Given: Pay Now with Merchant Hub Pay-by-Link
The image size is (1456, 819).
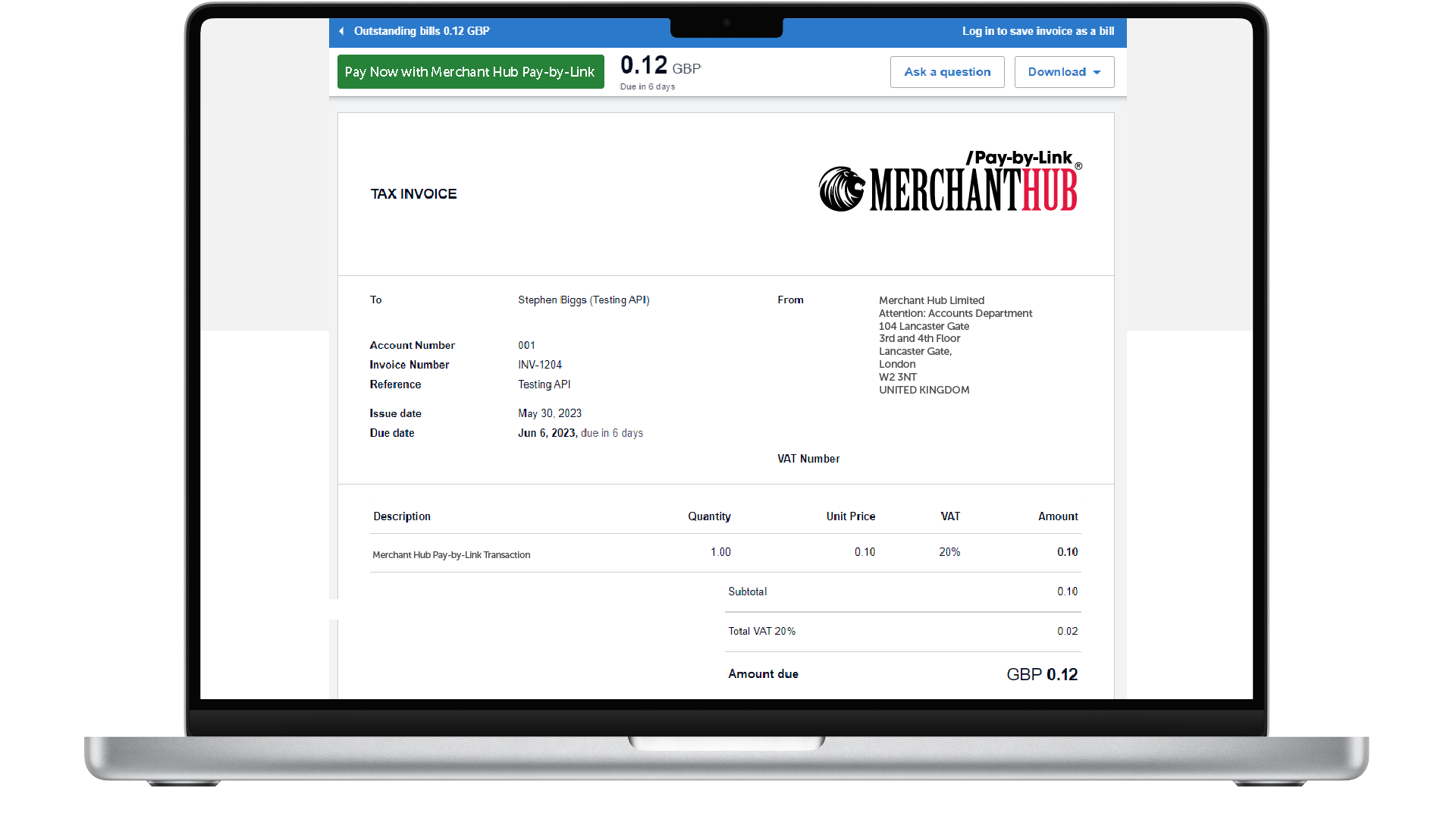Looking at the screenshot, I should tap(470, 72).
